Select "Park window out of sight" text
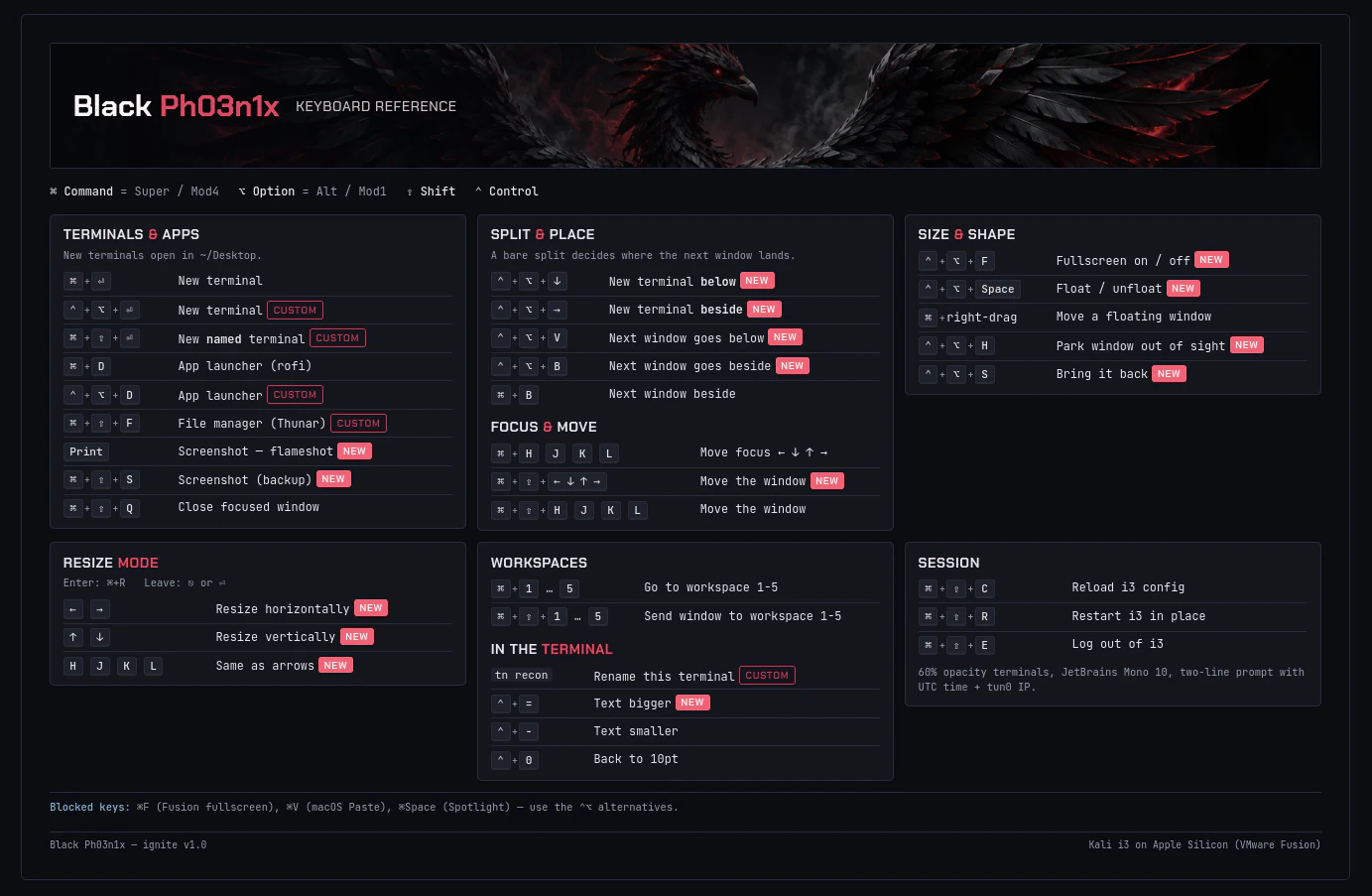Screen dimensions: 1372x896 point(1141,346)
